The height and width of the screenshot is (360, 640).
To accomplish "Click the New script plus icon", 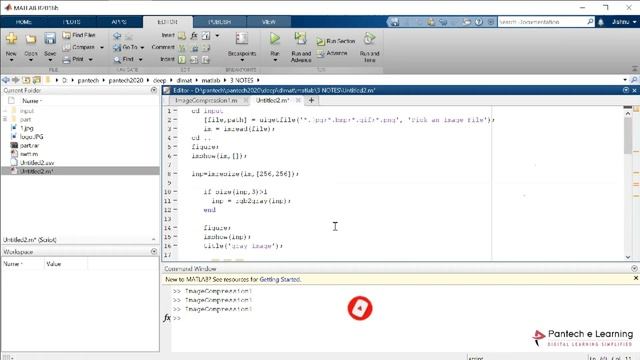I will tap(11, 39).
